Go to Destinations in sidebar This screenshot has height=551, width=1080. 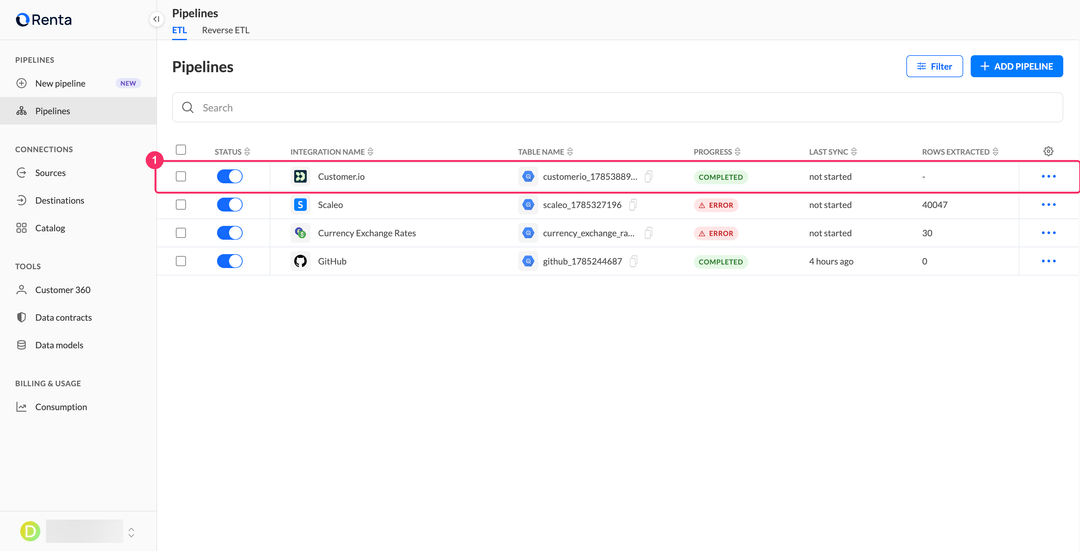[79, 200]
